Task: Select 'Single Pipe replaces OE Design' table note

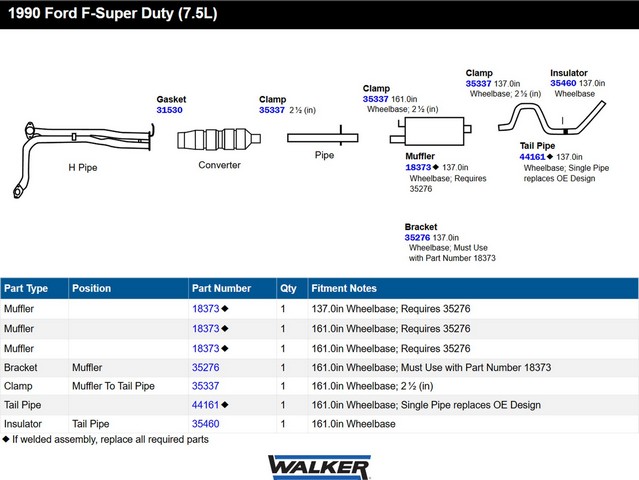Action: tap(471, 405)
